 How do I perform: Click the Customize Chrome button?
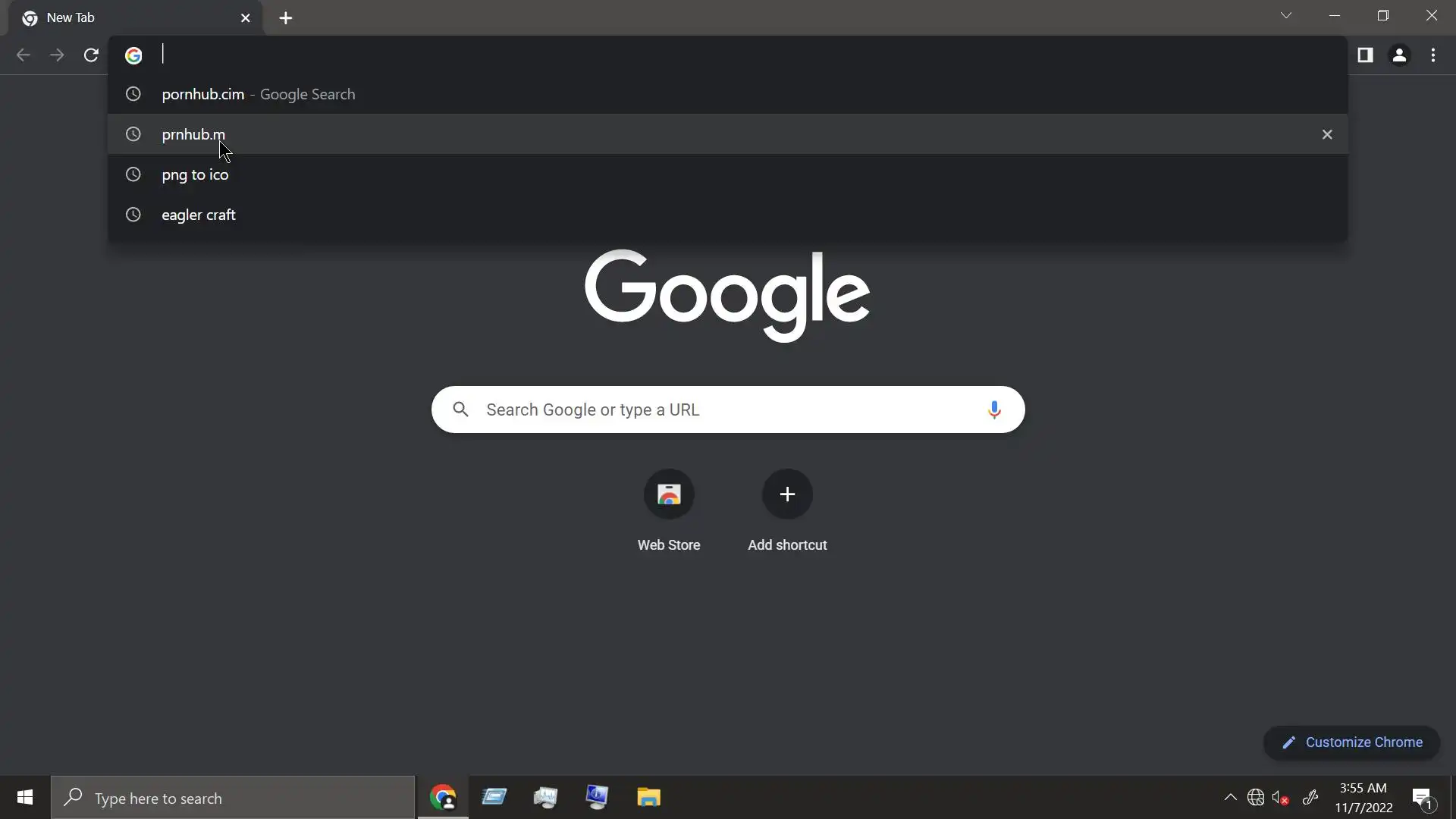coord(1351,742)
